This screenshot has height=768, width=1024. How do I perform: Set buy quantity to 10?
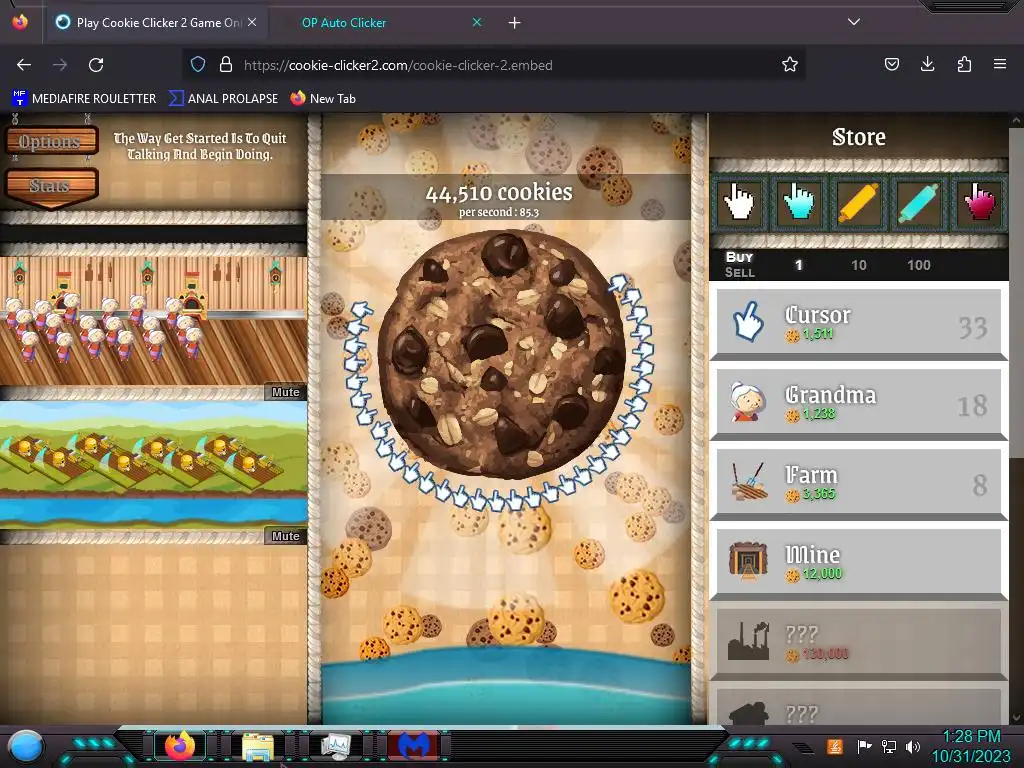tap(858, 264)
